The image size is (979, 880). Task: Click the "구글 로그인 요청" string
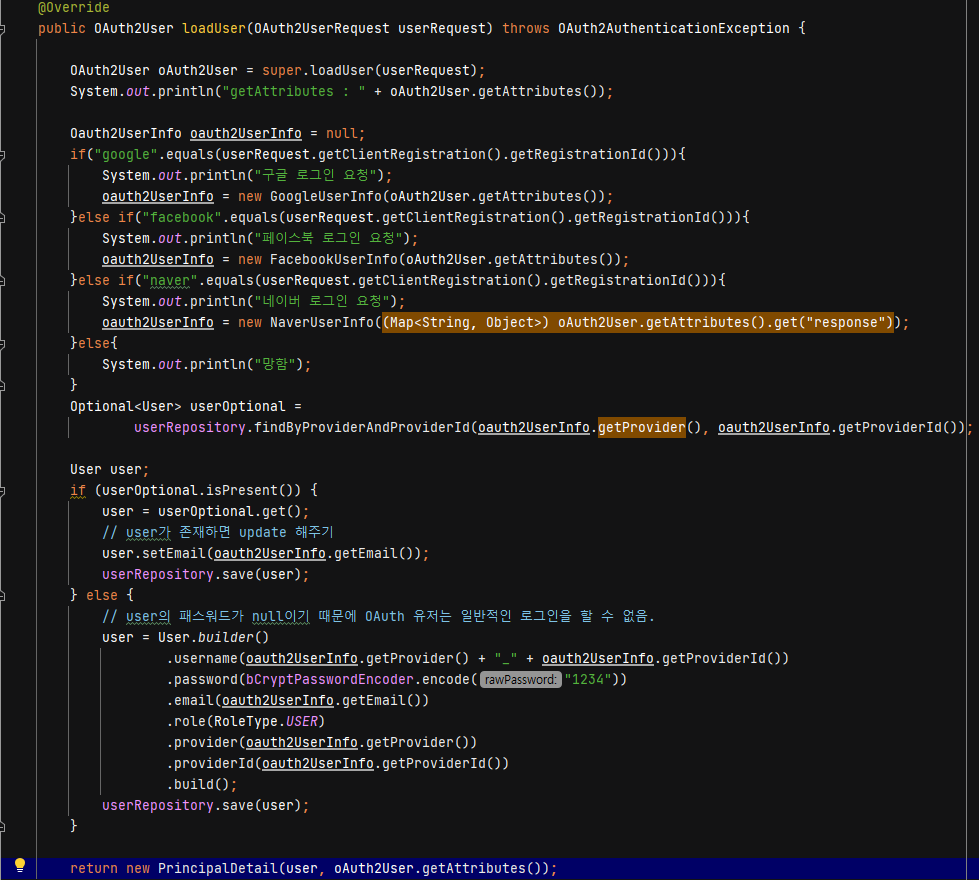click(317, 175)
